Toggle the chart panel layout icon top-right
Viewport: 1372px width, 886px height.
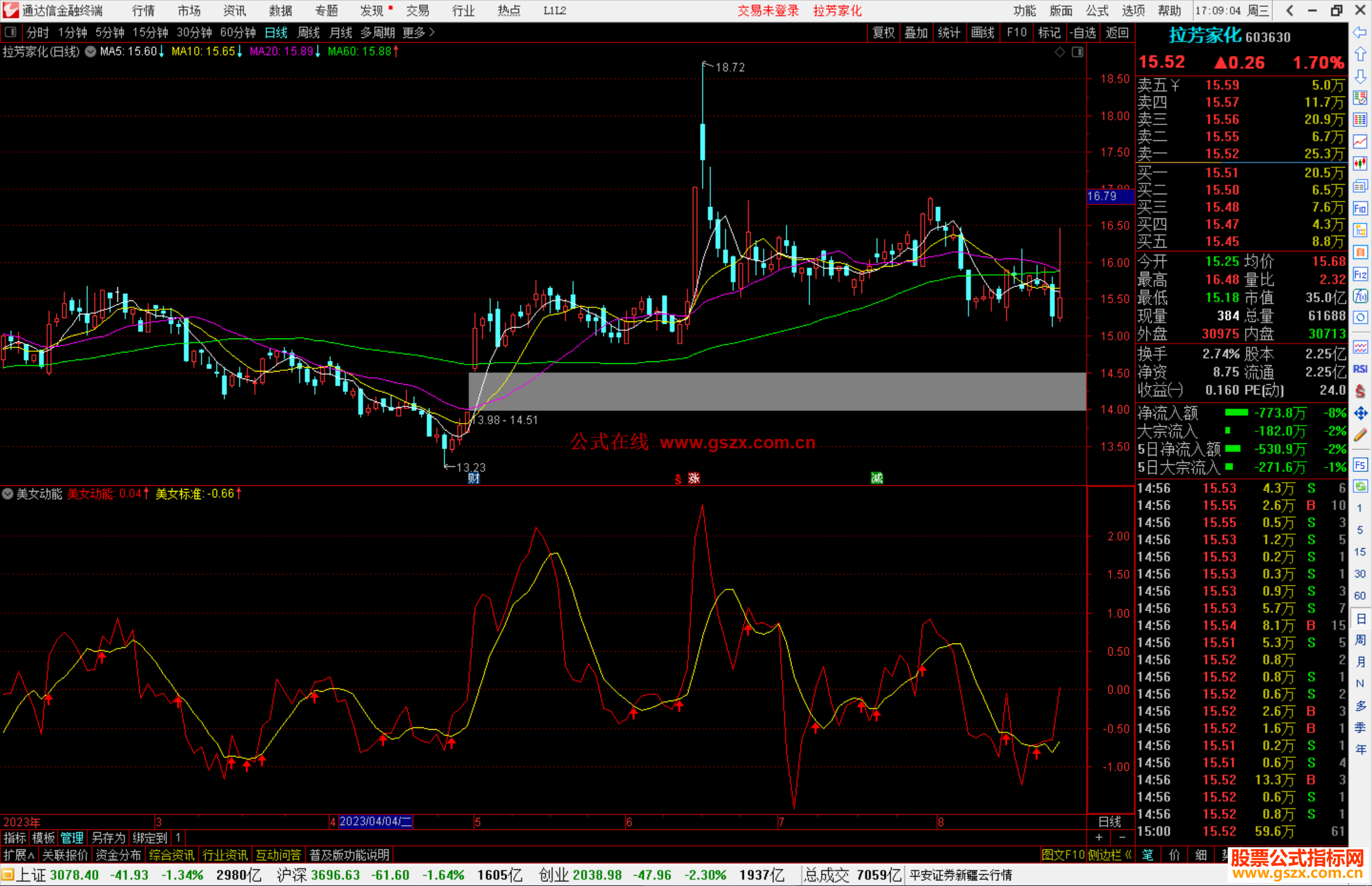tap(1077, 52)
